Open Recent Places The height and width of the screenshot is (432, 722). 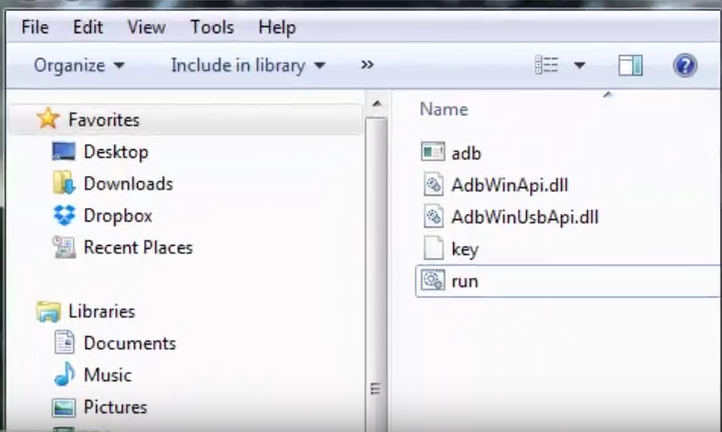(x=138, y=247)
